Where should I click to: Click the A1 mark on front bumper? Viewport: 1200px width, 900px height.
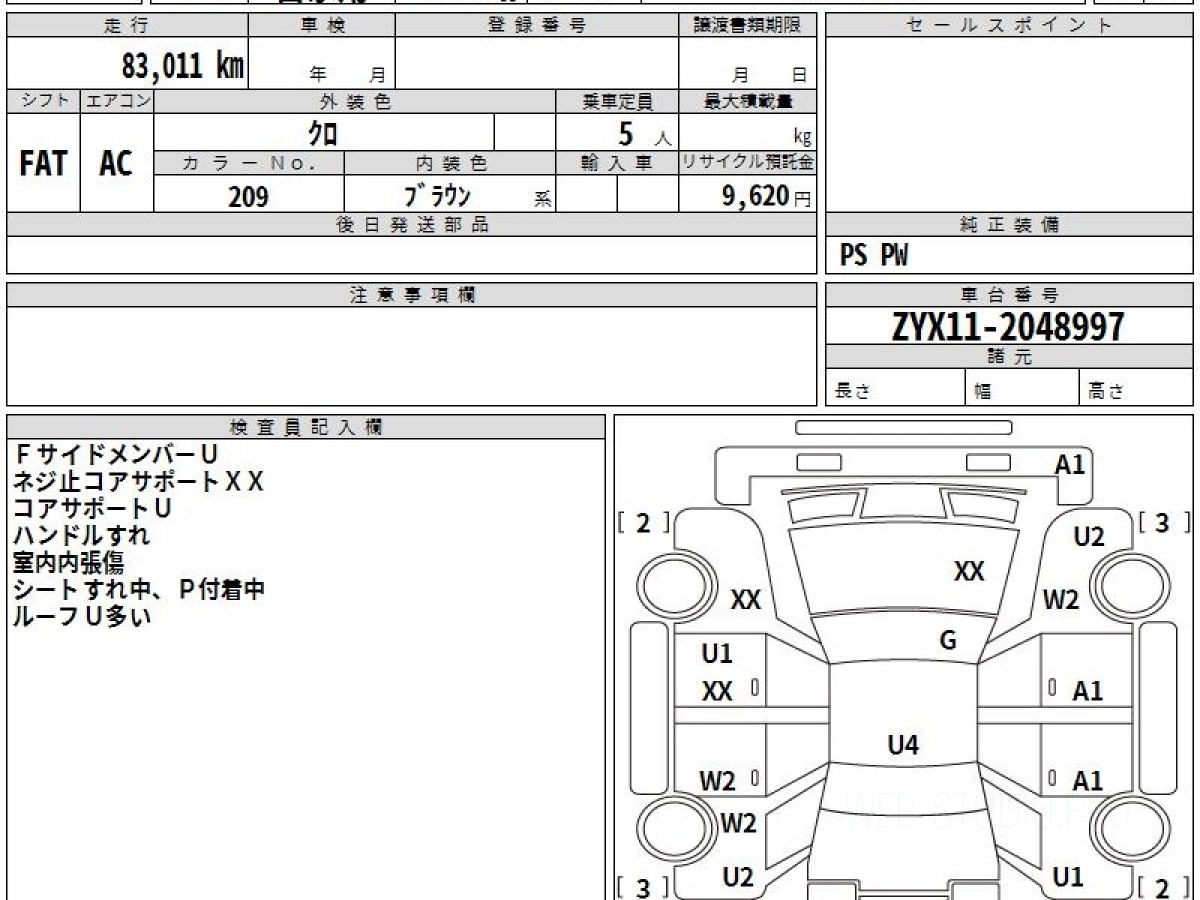click(1070, 464)
